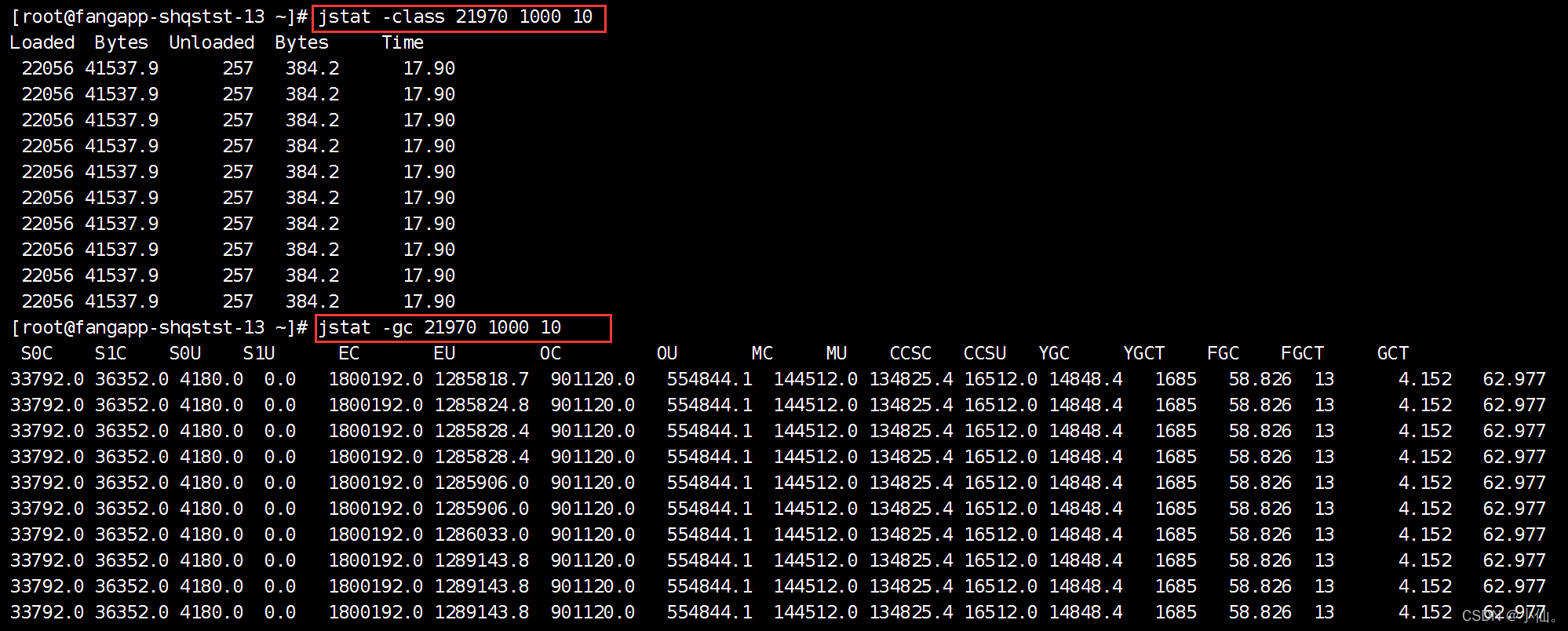Click the Time column header
The height and width of the screenshot is (631, 1568).
(403, 43)
